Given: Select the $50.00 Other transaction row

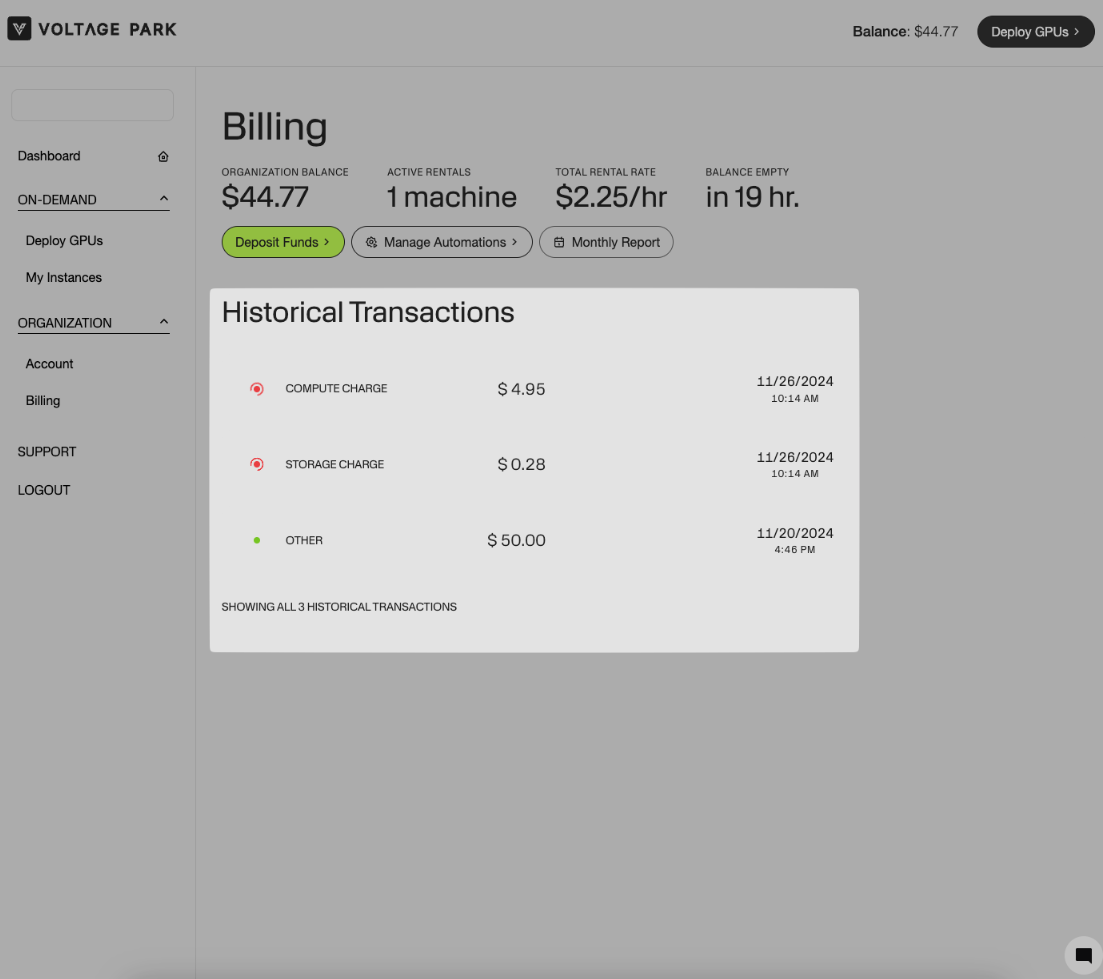Looking at the screenshot, I should 534,540.
